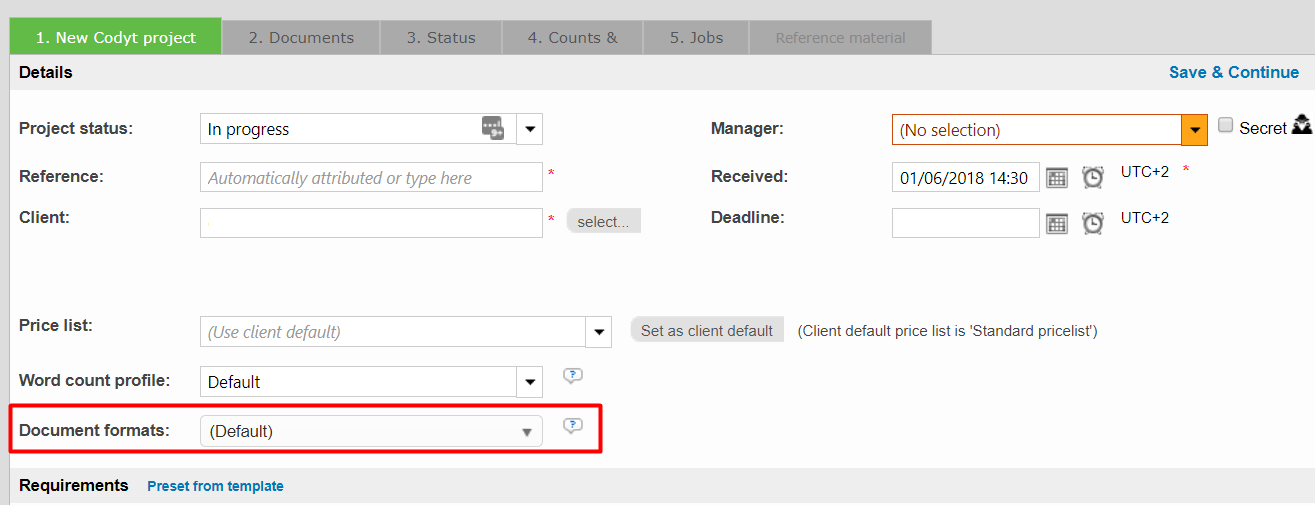
Task: Switch to the 2. Documents tab
Action: coord(301,38)
